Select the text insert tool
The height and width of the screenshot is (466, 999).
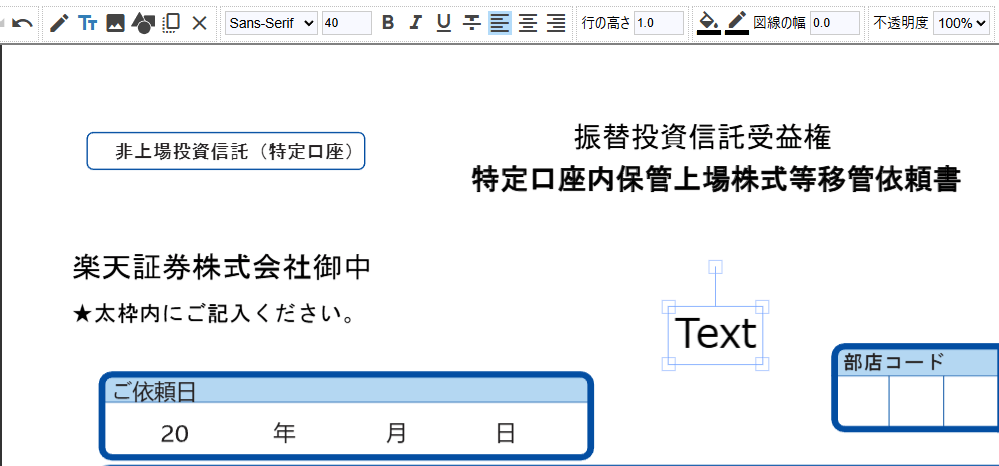click(87, 24)
